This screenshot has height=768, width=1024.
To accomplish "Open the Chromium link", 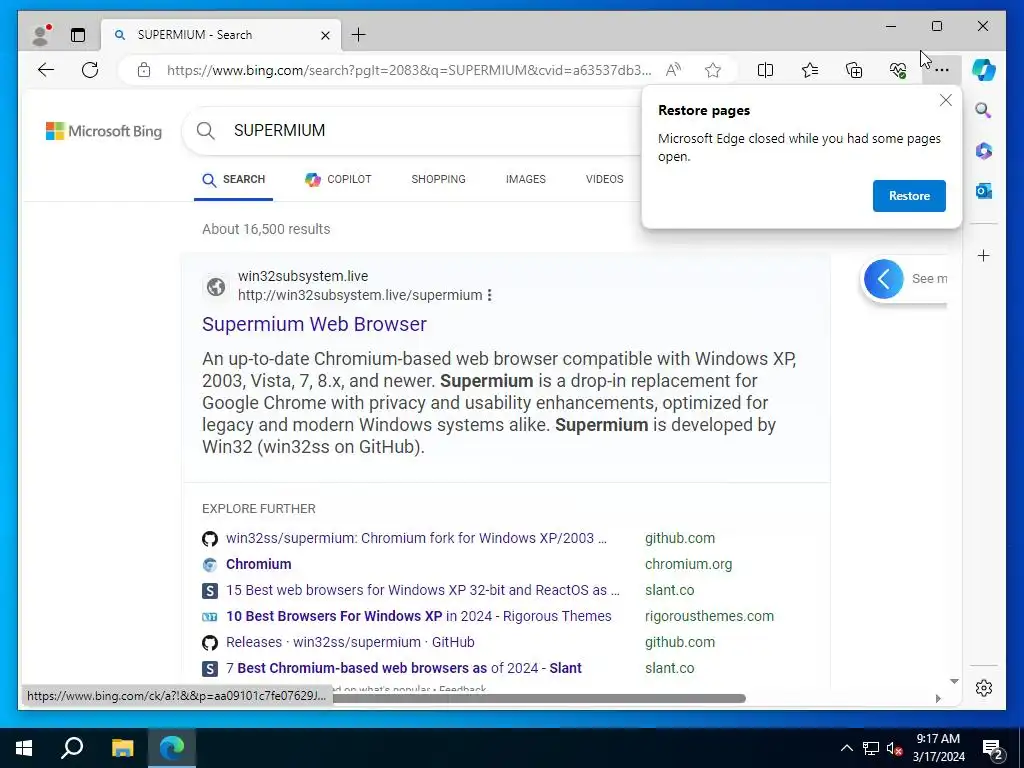I will point(259,564).
